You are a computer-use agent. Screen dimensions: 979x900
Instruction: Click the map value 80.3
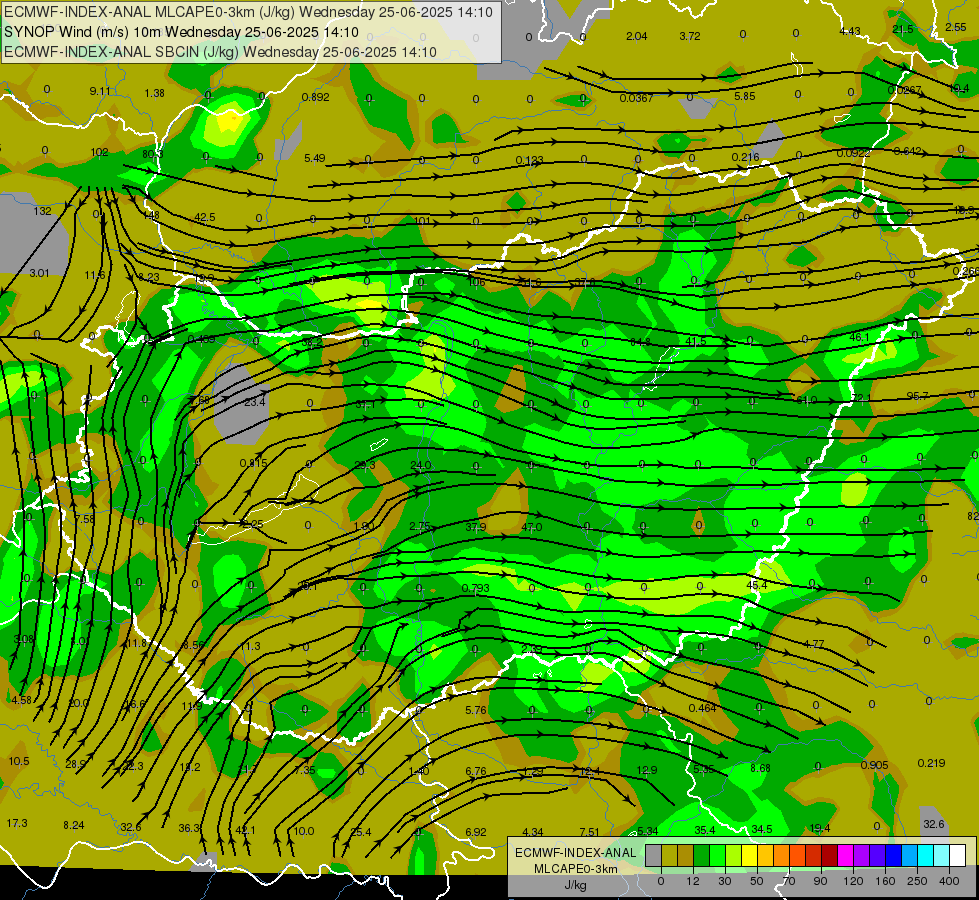(152, 154)
